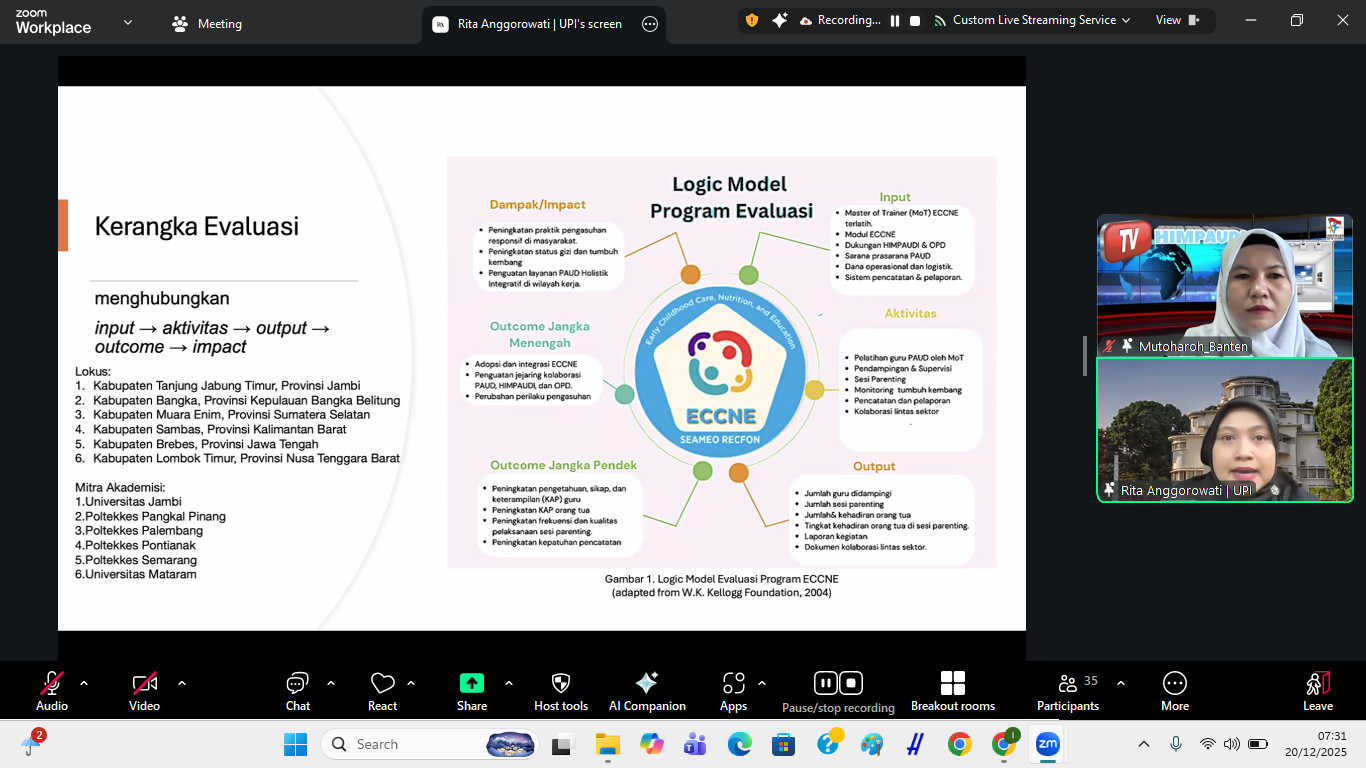
Task: Expand the Custom Live Streaming Service dropdown
Action: [1126, 21]
